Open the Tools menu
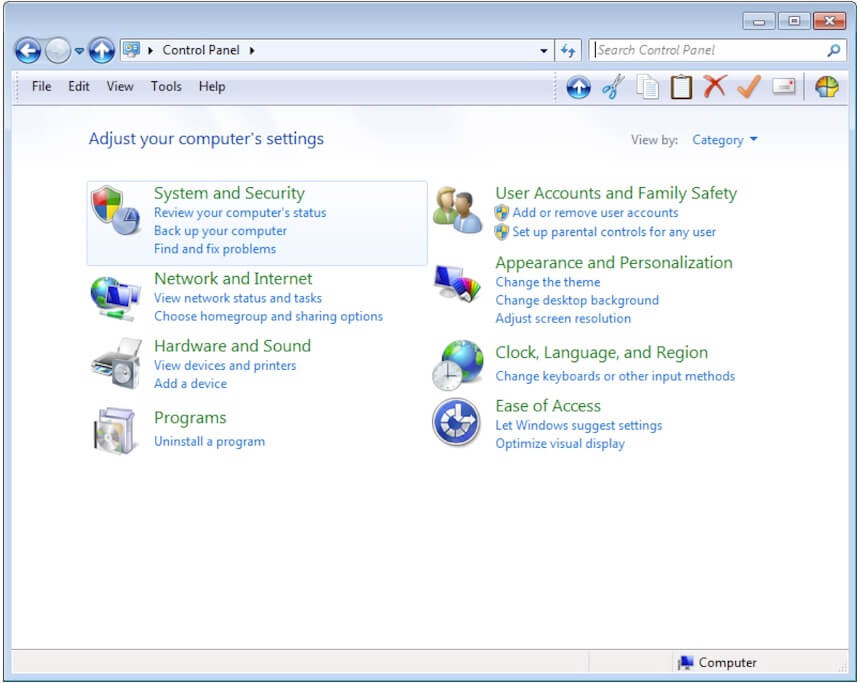 (x=166, y=87)
